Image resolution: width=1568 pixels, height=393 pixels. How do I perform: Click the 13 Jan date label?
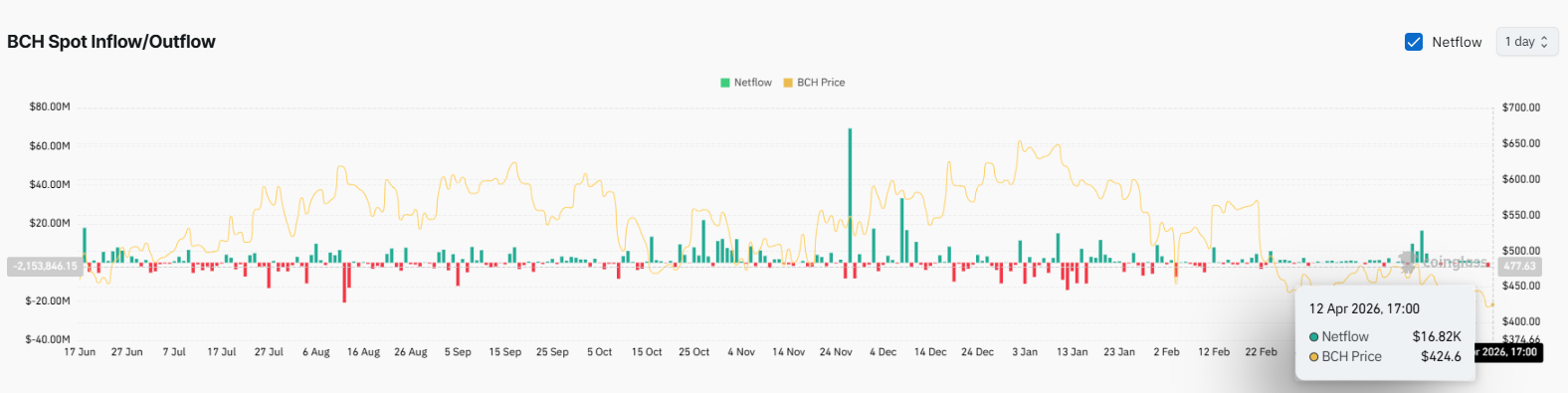[x=1073, y=352]
